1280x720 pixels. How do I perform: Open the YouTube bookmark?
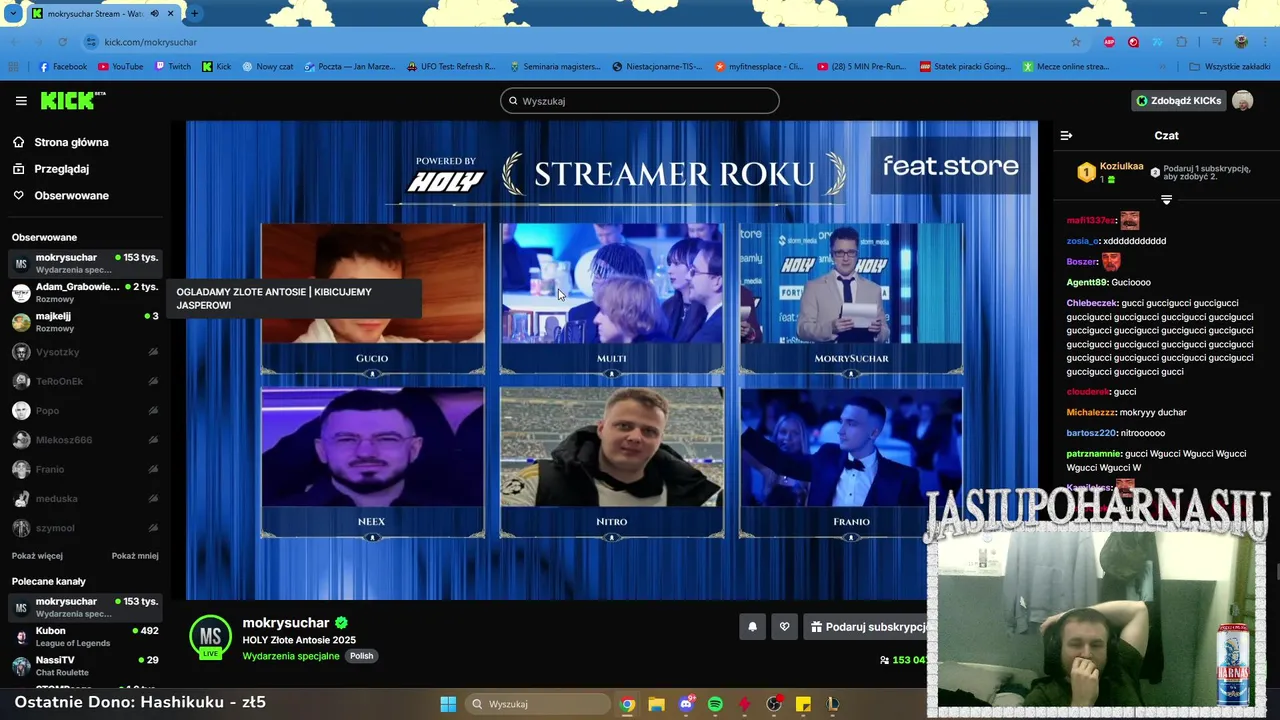pos(121,67)
